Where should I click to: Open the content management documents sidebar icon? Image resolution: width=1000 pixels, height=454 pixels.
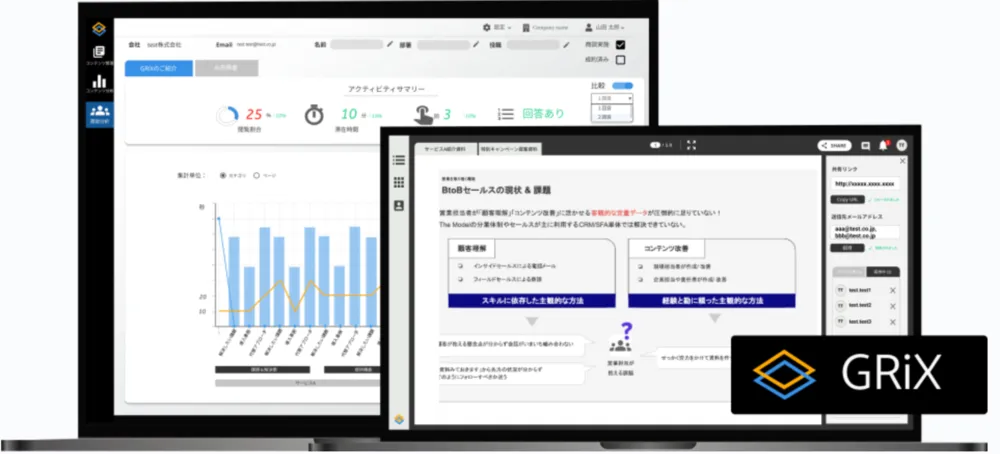(99, 53)
